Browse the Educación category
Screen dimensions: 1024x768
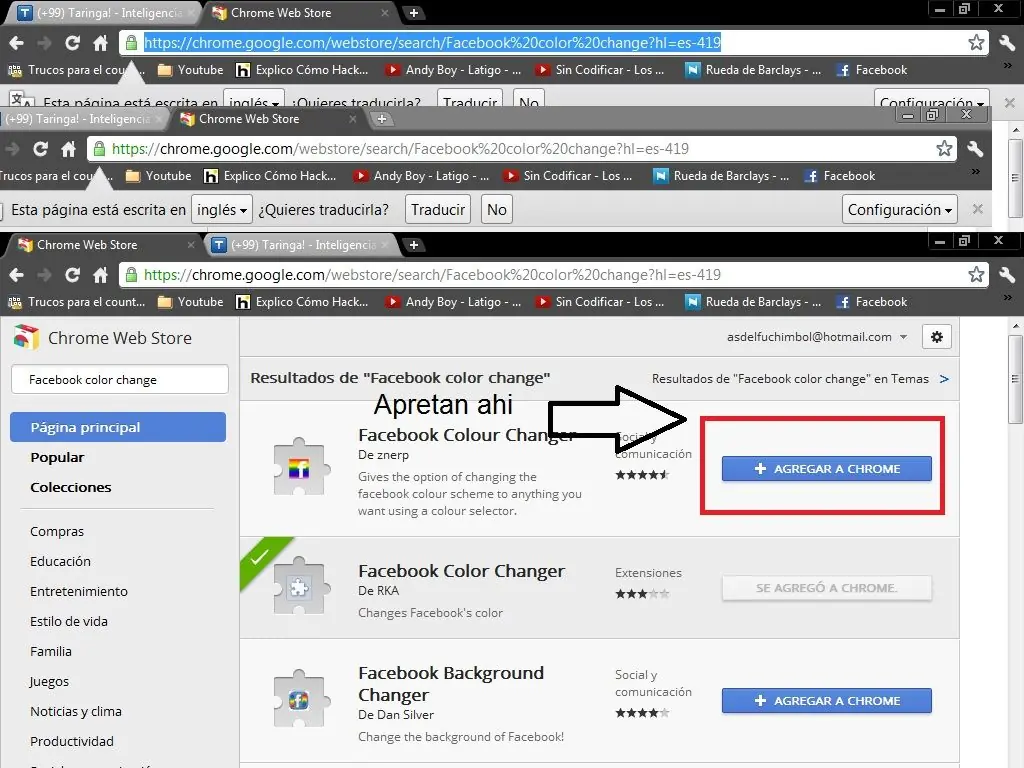coord(60,562)
